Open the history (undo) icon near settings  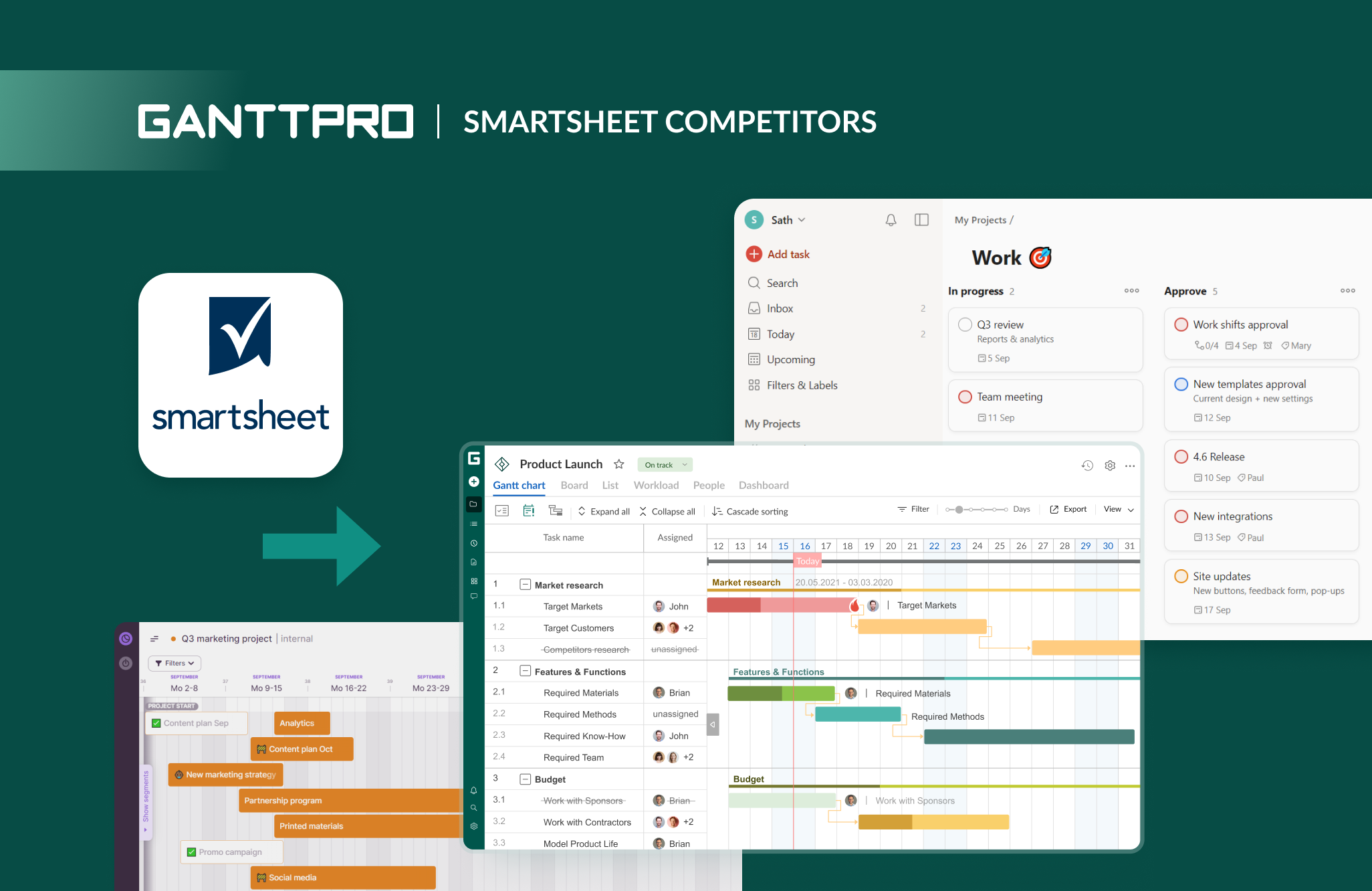pos(1087,466)
